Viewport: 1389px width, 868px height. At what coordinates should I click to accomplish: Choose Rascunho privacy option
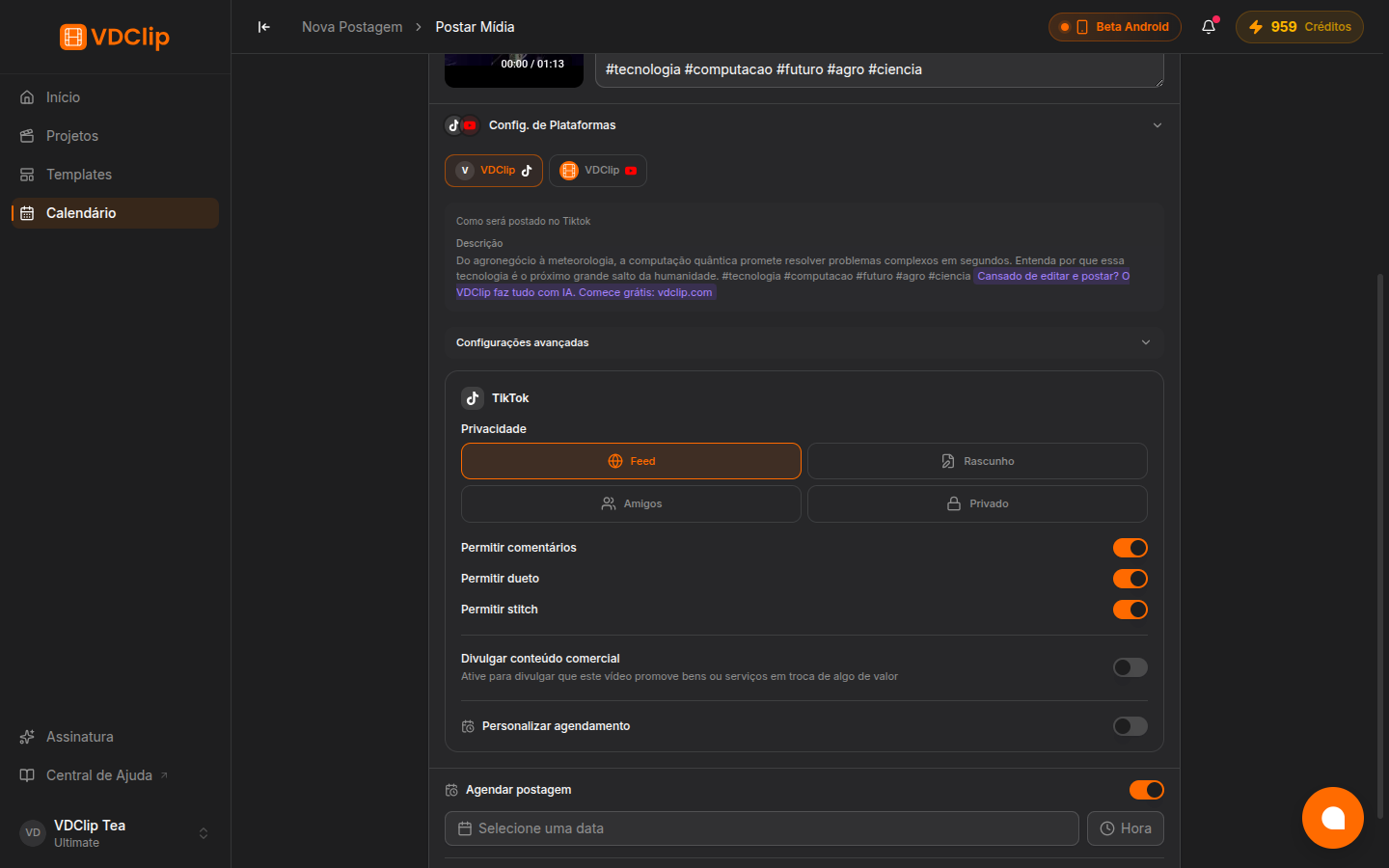pyautogui.click(x=977, y=461)
